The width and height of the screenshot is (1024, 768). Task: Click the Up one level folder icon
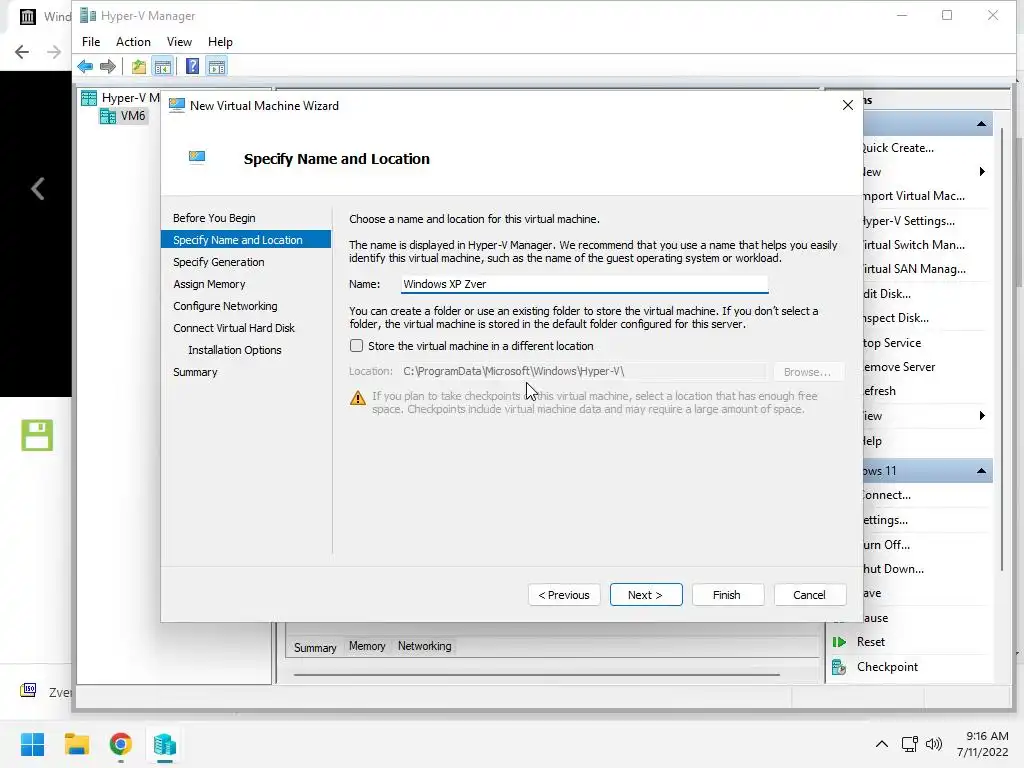(138, 67)
